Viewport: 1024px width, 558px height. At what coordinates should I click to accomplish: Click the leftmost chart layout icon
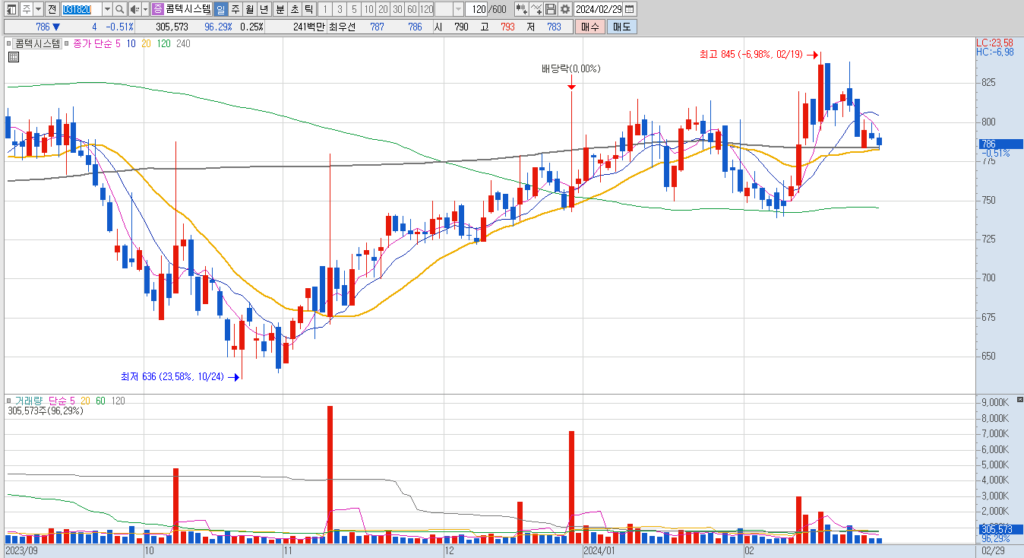11,9
